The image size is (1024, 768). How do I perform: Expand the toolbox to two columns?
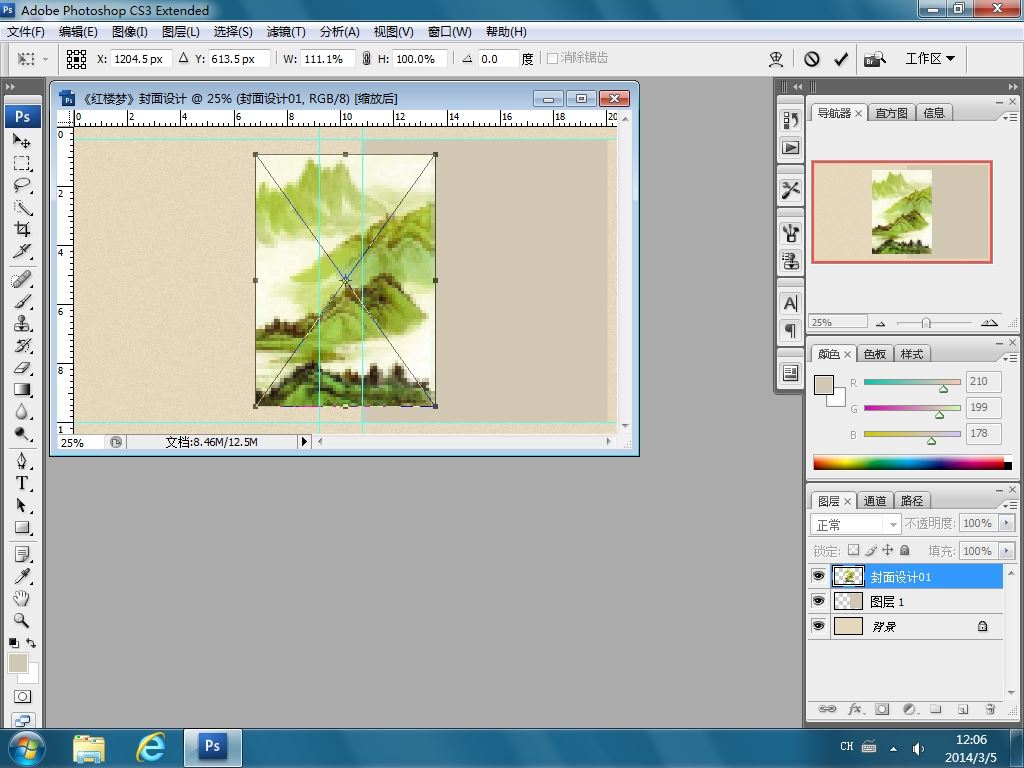10,86
